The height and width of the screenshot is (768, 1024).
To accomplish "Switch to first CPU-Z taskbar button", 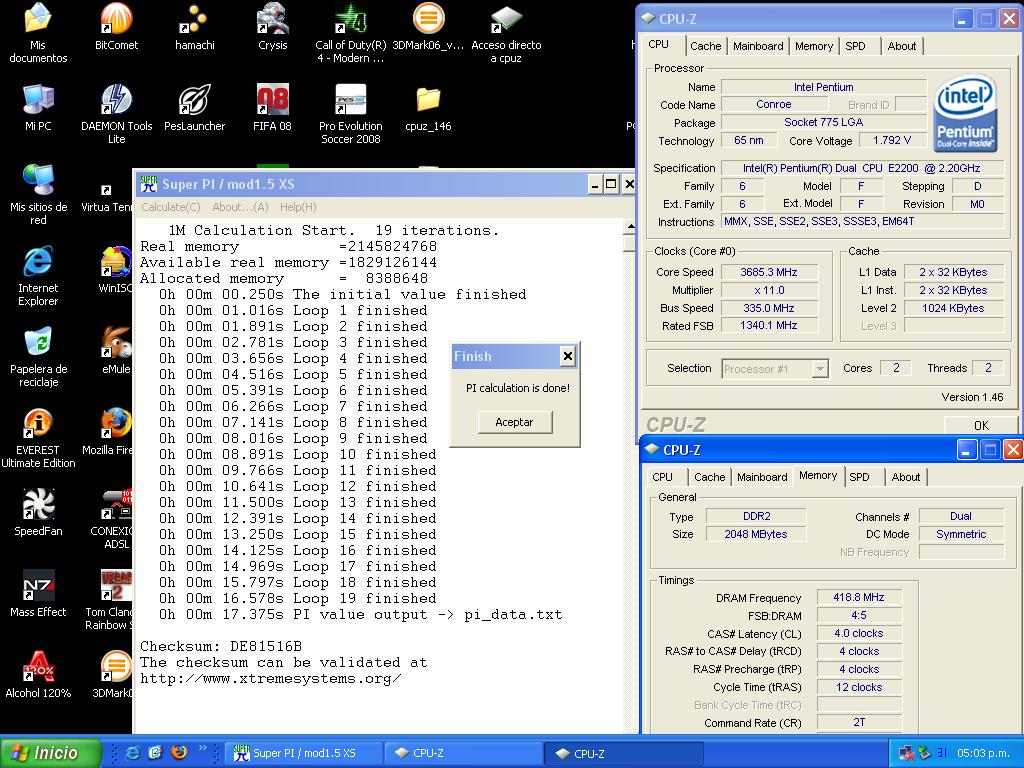I will tap(464, 753).
